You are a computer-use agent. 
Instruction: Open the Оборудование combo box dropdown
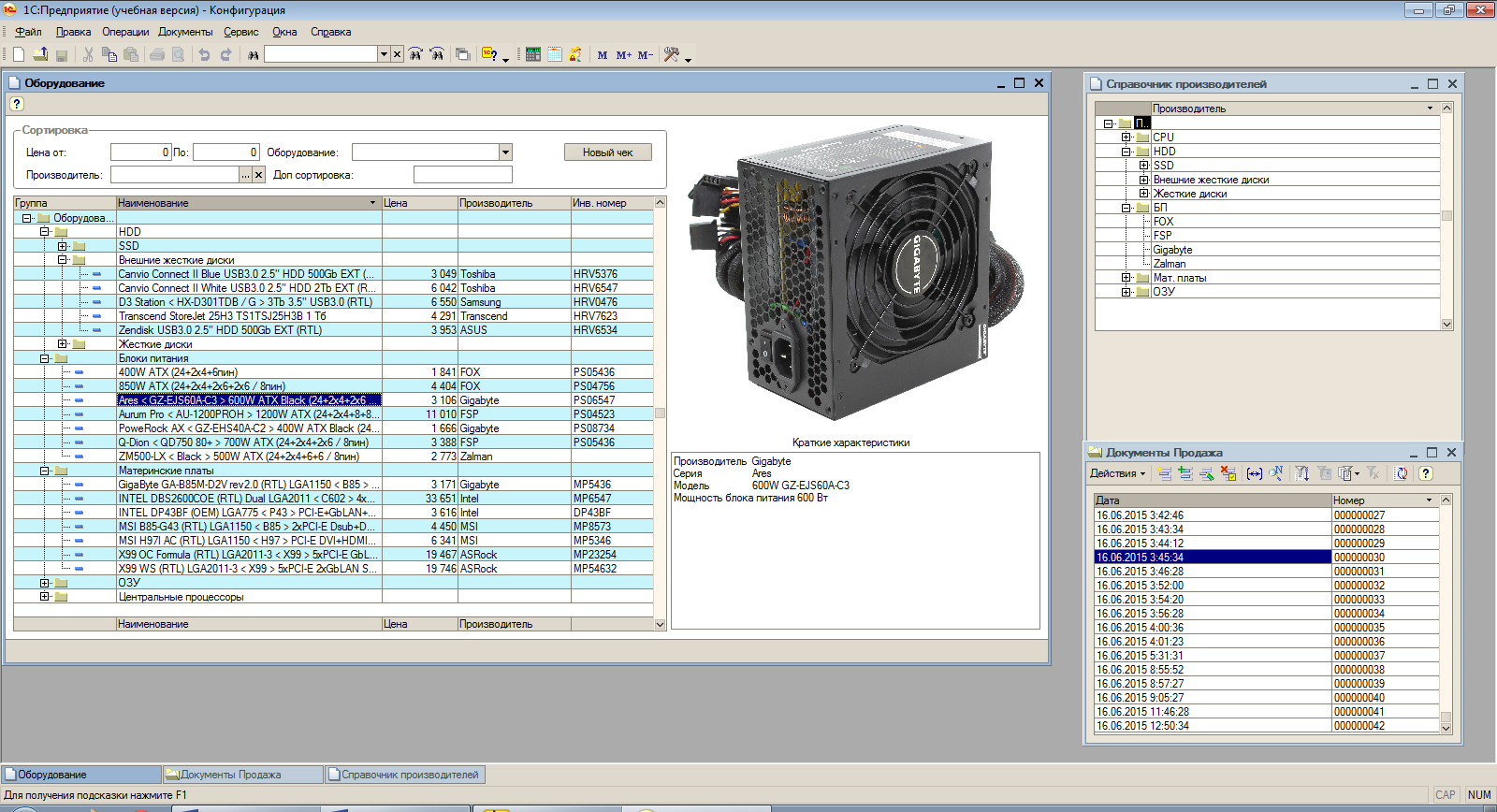(505, 152)
